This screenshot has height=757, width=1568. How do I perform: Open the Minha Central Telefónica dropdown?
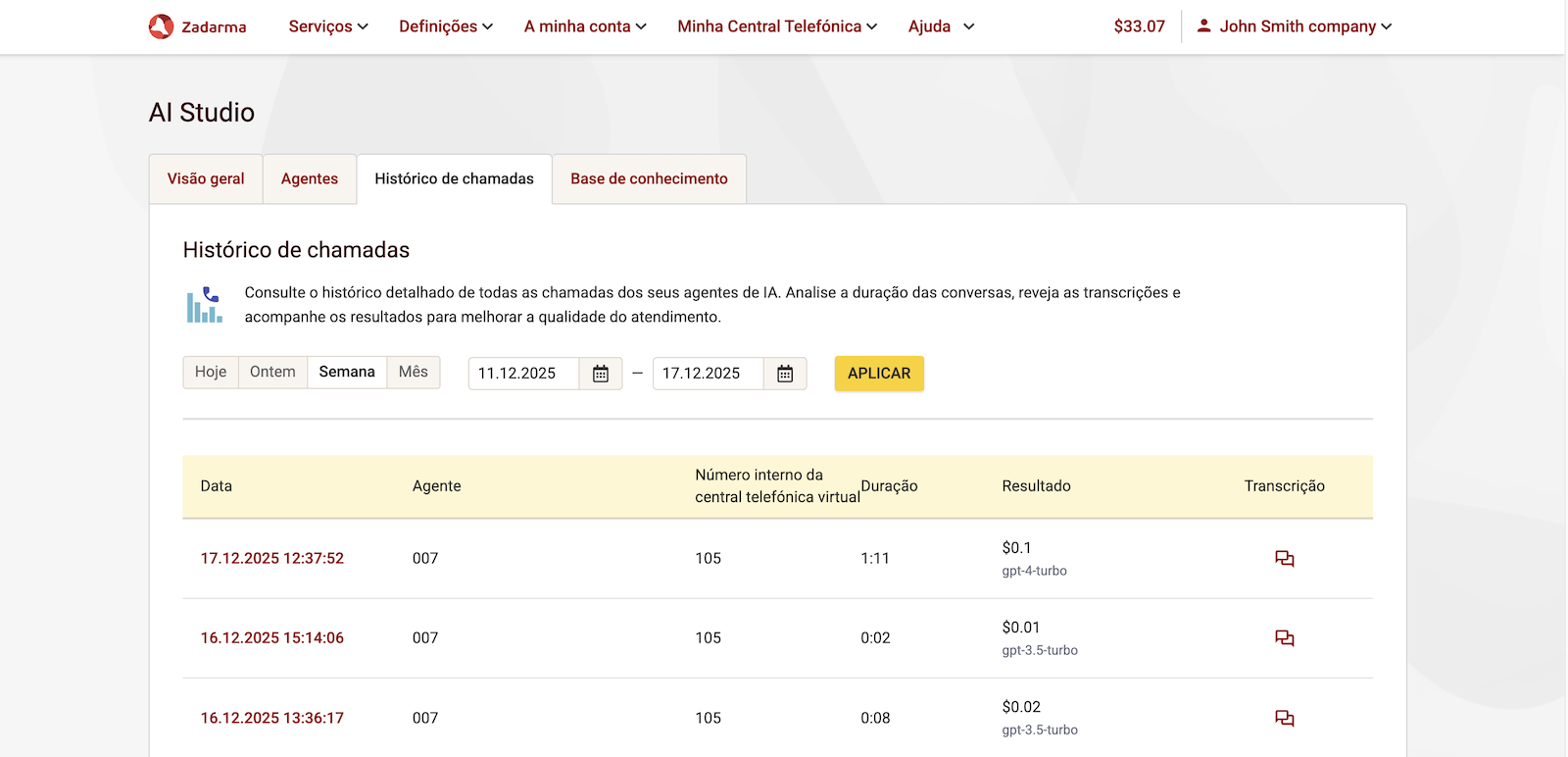777,26
